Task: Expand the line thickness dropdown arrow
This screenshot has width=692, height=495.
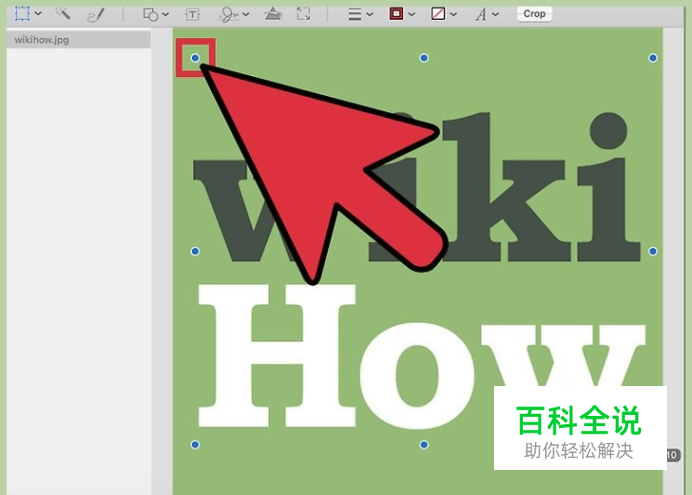Action: click(x=370, y=14)
